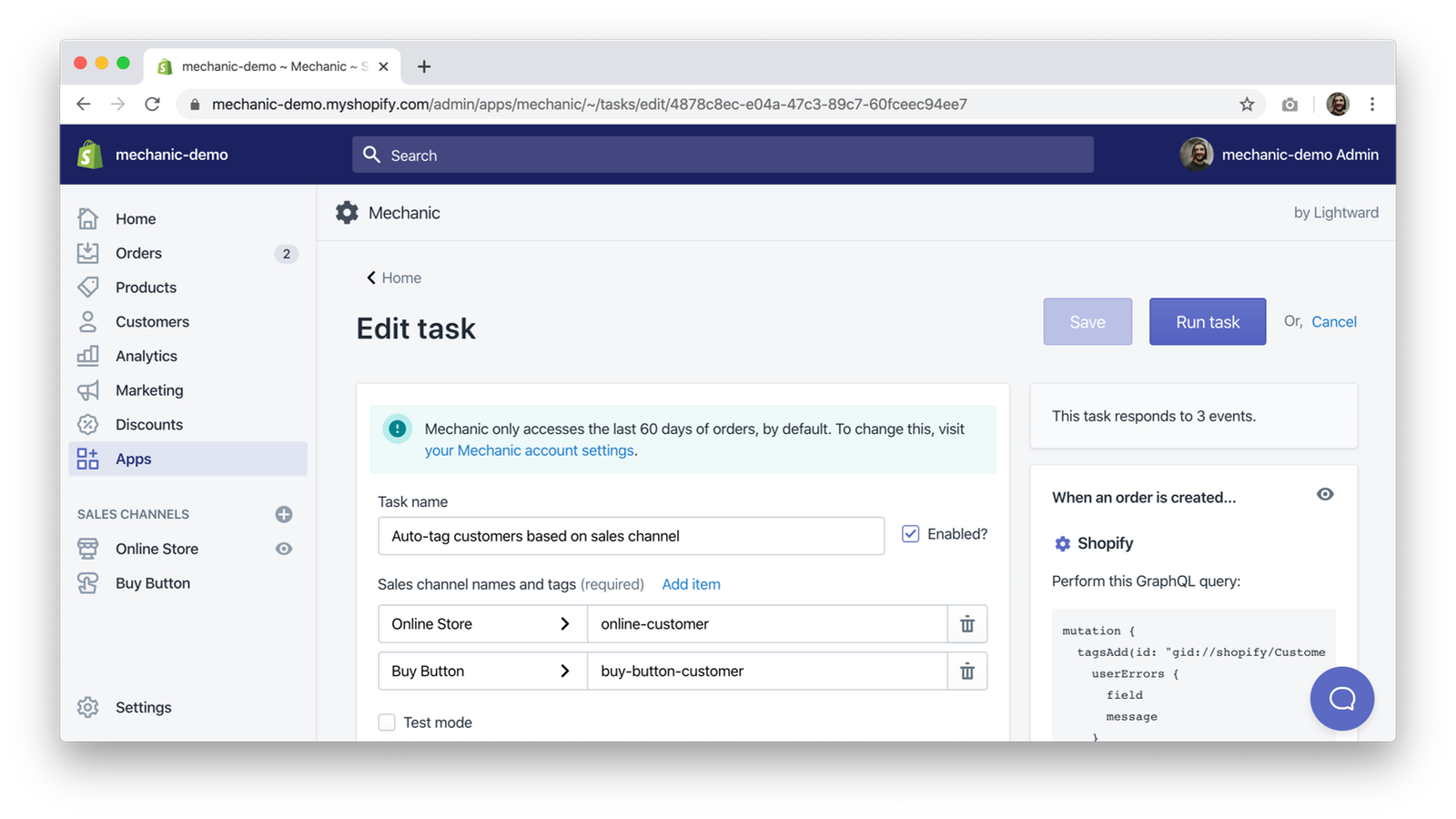
Task: Open Chrome's three-dot menu
Action: (1372, 105)
